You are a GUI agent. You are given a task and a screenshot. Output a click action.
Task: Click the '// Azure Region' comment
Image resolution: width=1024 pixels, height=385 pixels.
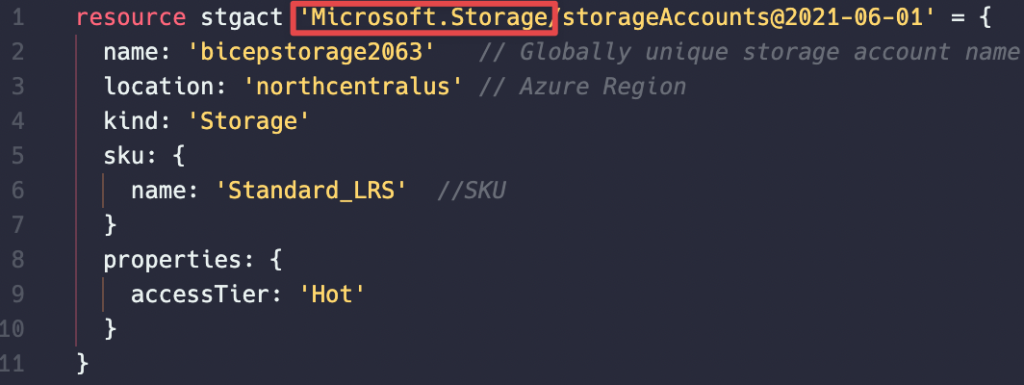coord(583,87)
